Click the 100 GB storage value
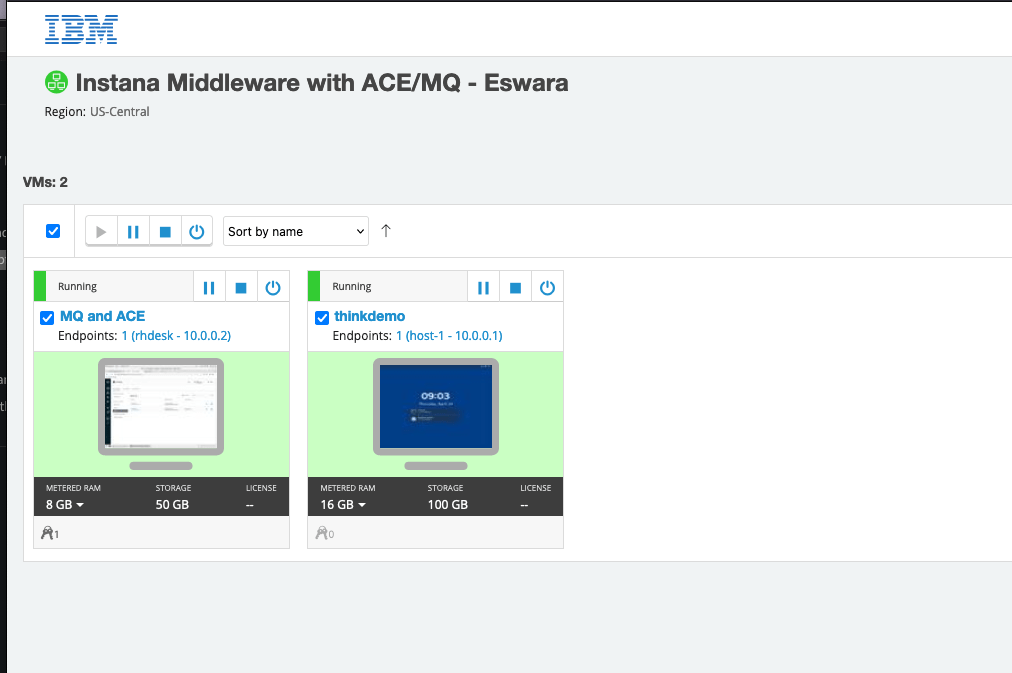This screenshot has width=1012, height=673. (448, 505)
